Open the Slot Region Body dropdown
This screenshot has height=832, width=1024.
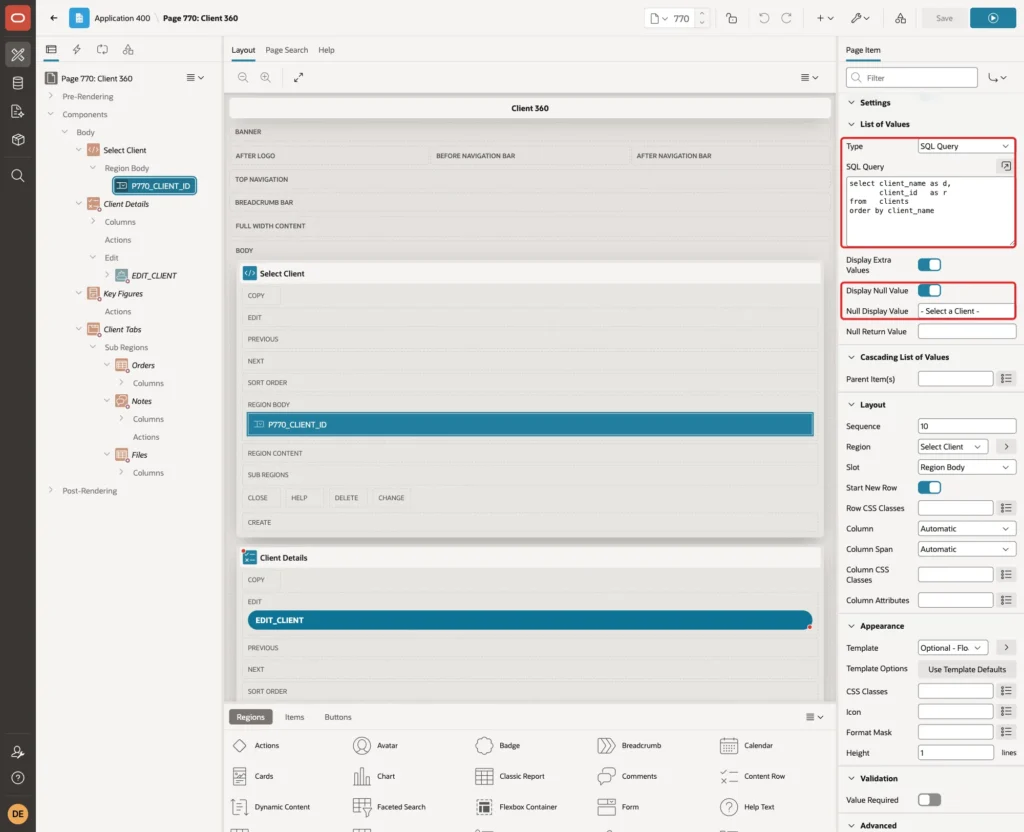pyautogui.click(x=966, y=468)
